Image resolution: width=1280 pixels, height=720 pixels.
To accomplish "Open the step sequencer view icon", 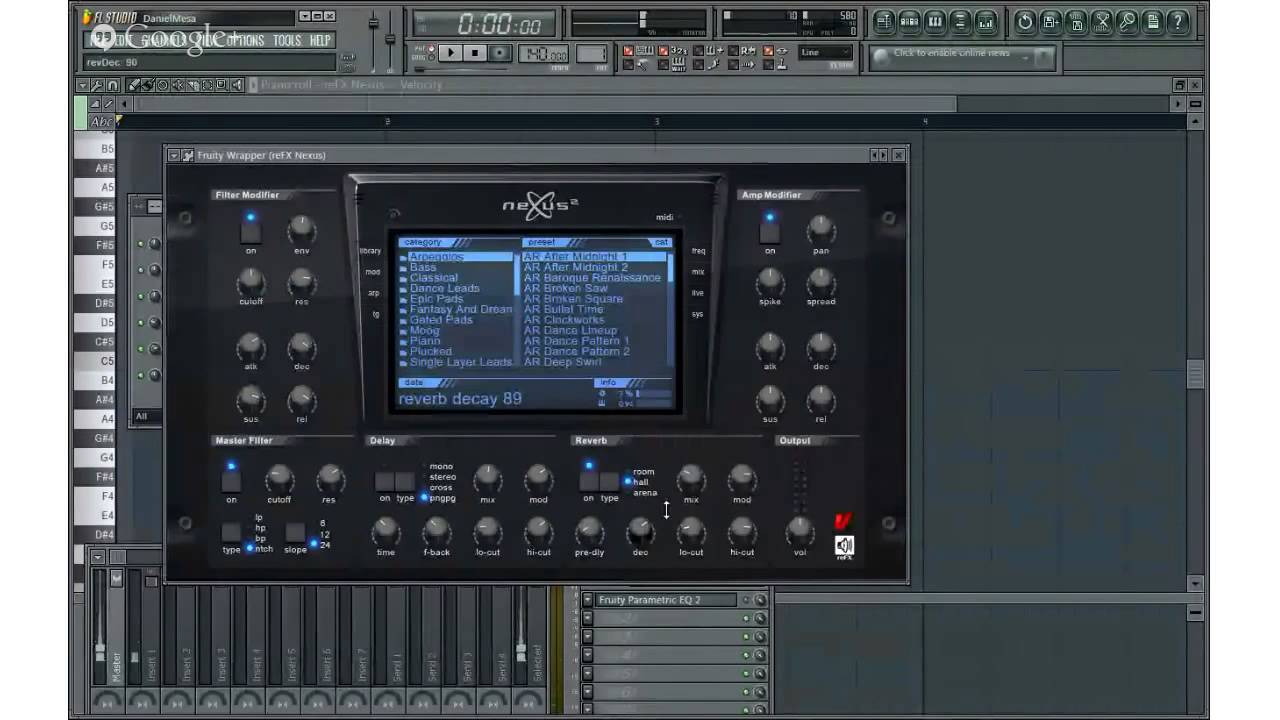I will 909,21.
